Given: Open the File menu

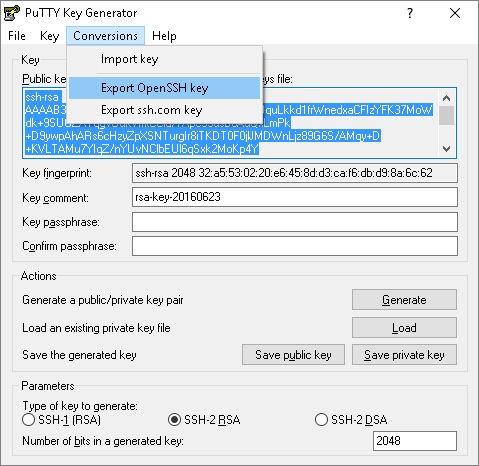Looking at the screenshot, I should click(17, 36).
